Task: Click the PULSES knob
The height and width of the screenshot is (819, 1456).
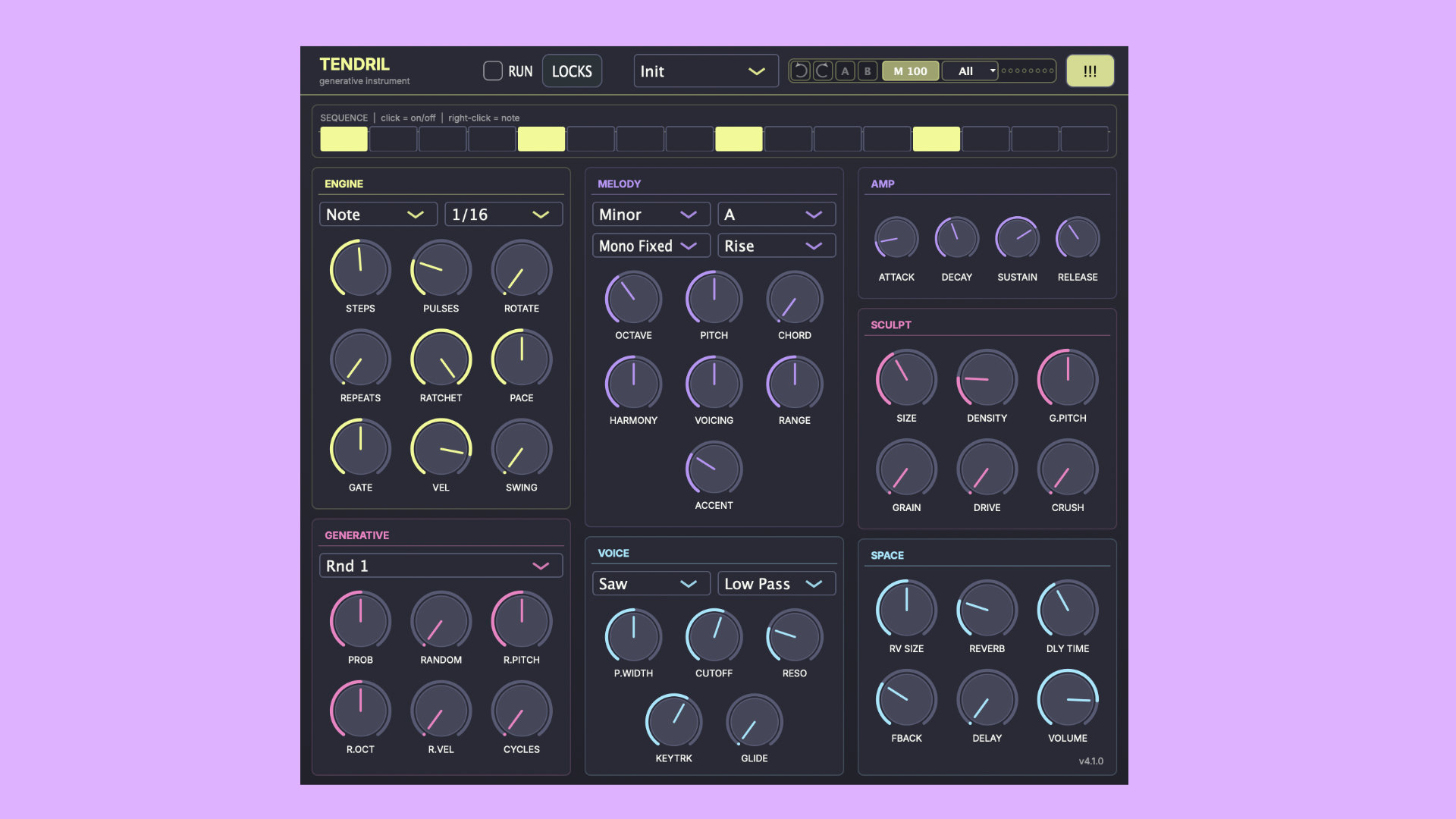Action: coord(441,269)
